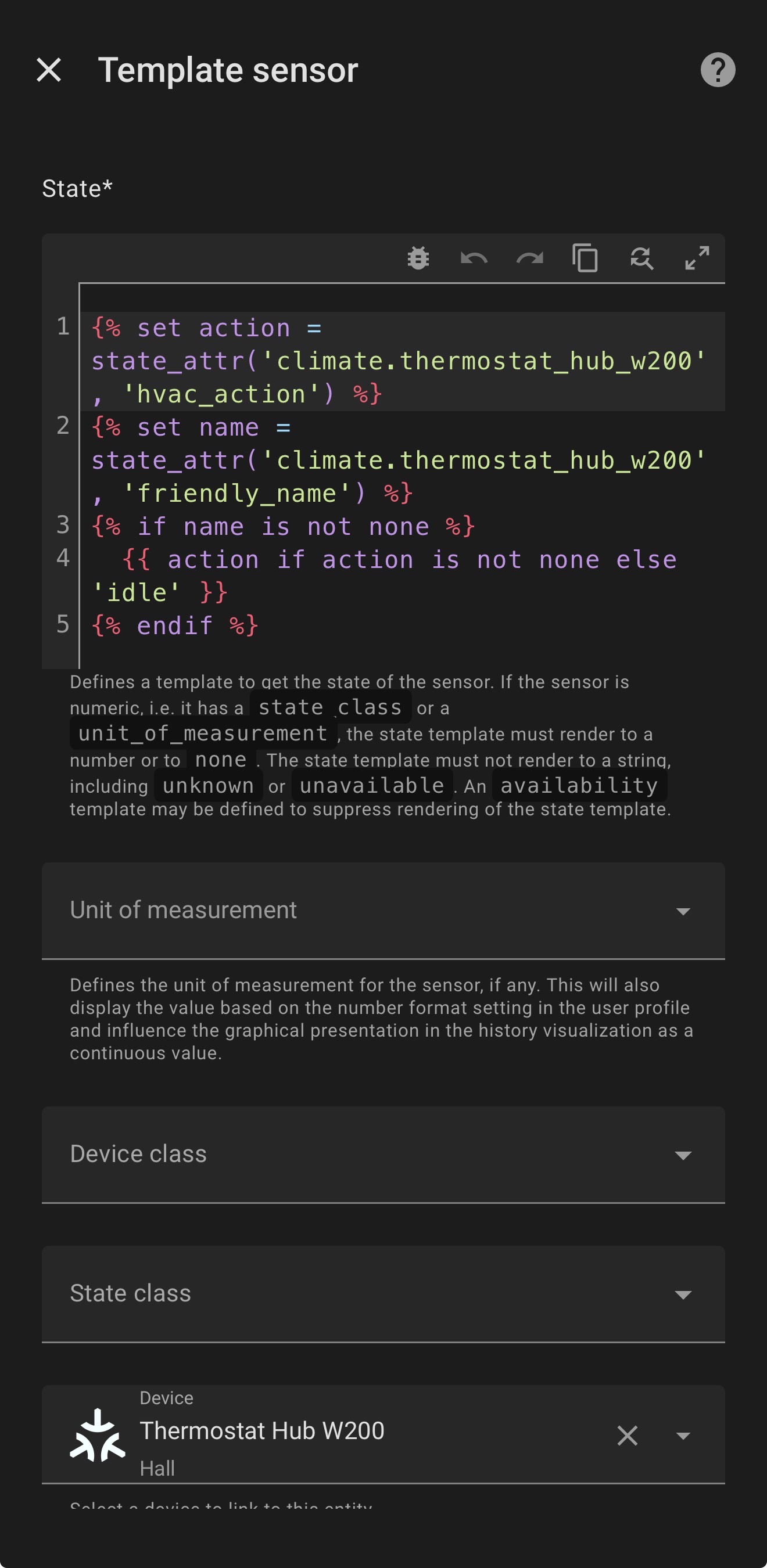Open find and replace in editor

pyautogui.click(x=641, y=258)
